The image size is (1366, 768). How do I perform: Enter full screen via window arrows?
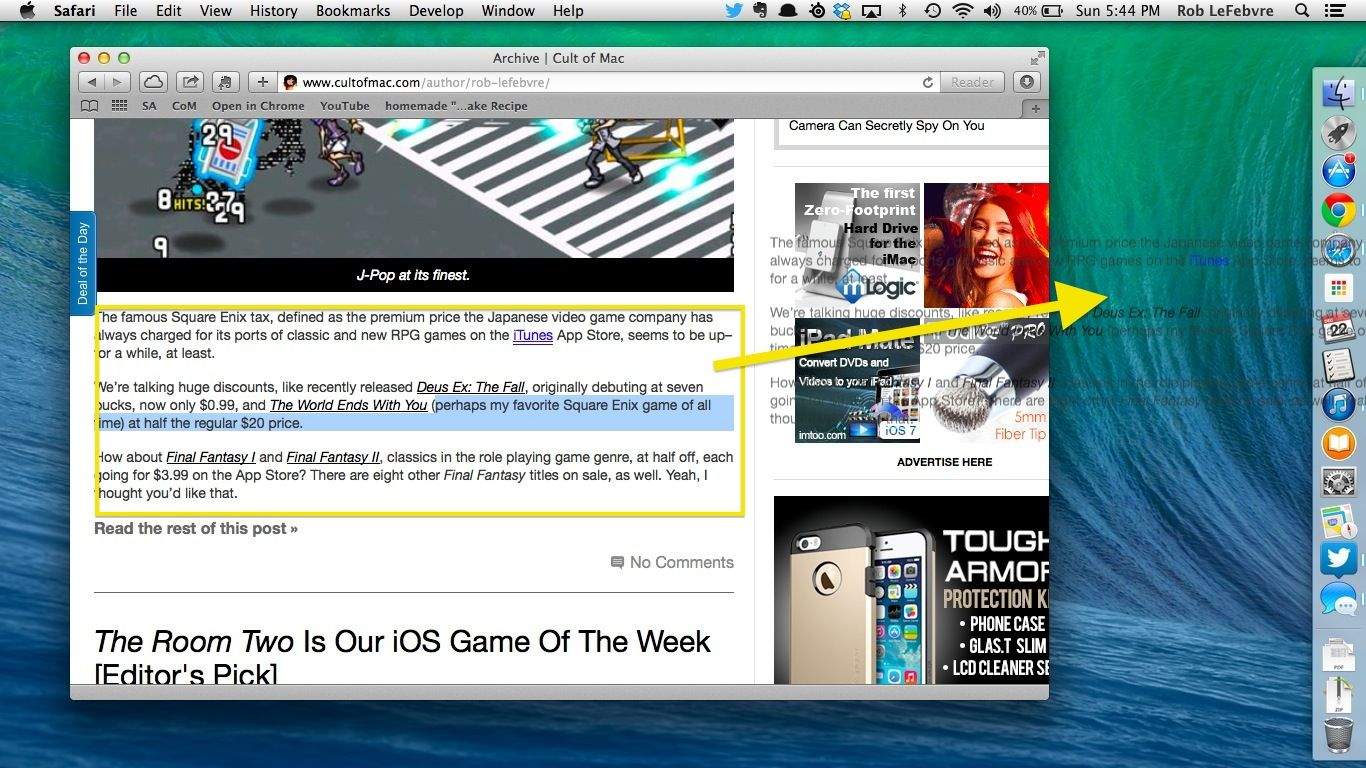(1037, 58)
